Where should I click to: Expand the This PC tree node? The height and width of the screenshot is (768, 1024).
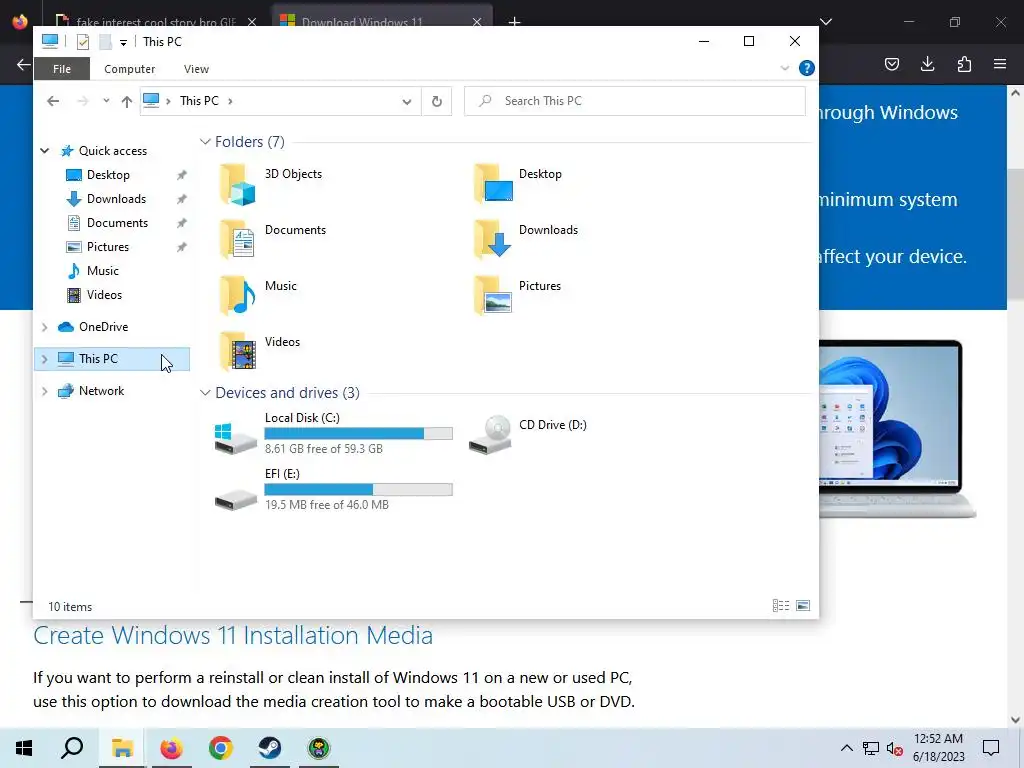click(x=44, y=359)
